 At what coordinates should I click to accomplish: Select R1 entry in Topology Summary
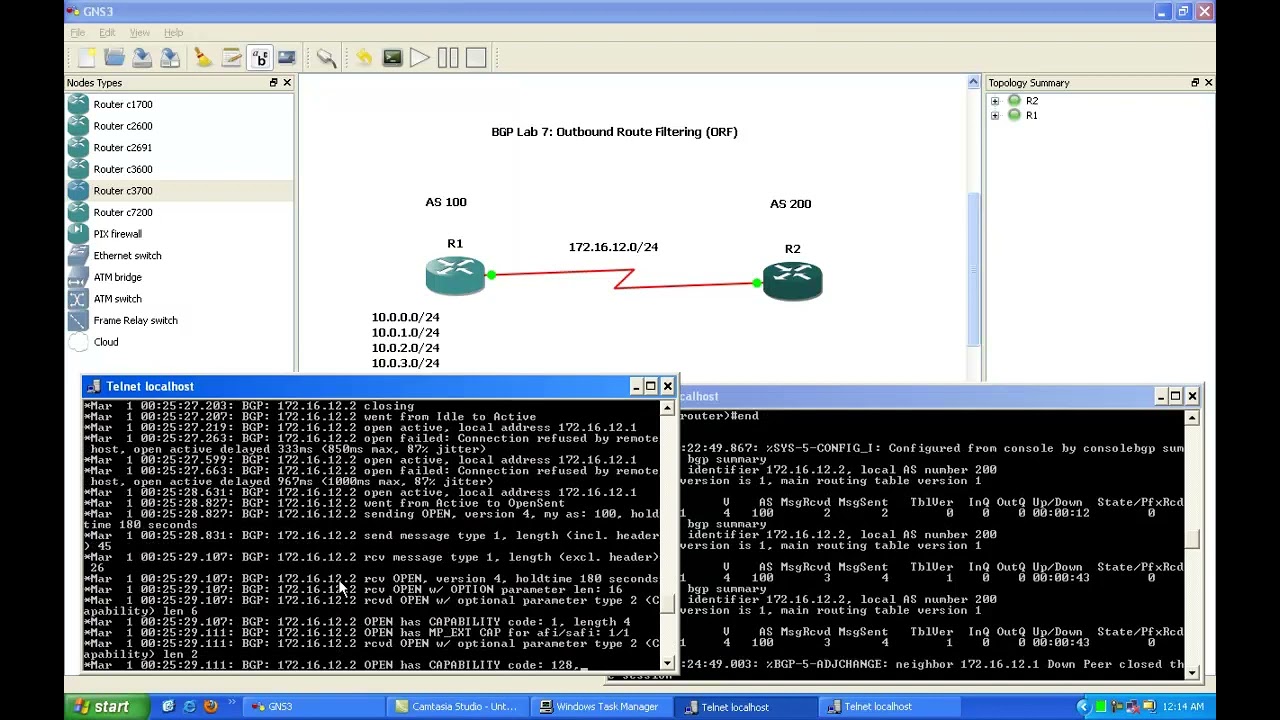(x=1032, y=116)
